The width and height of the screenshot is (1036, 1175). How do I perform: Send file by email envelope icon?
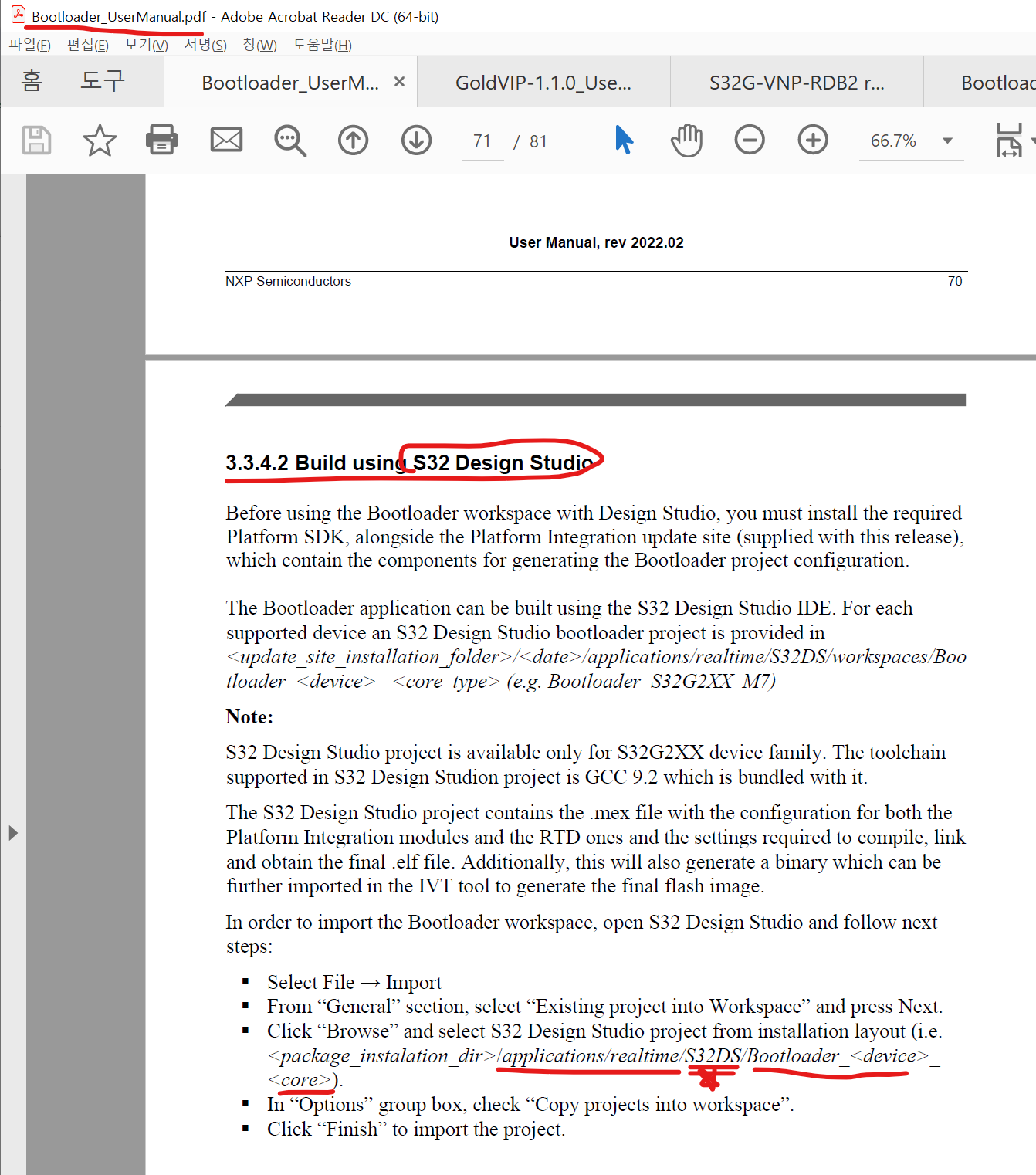point(226,140)
